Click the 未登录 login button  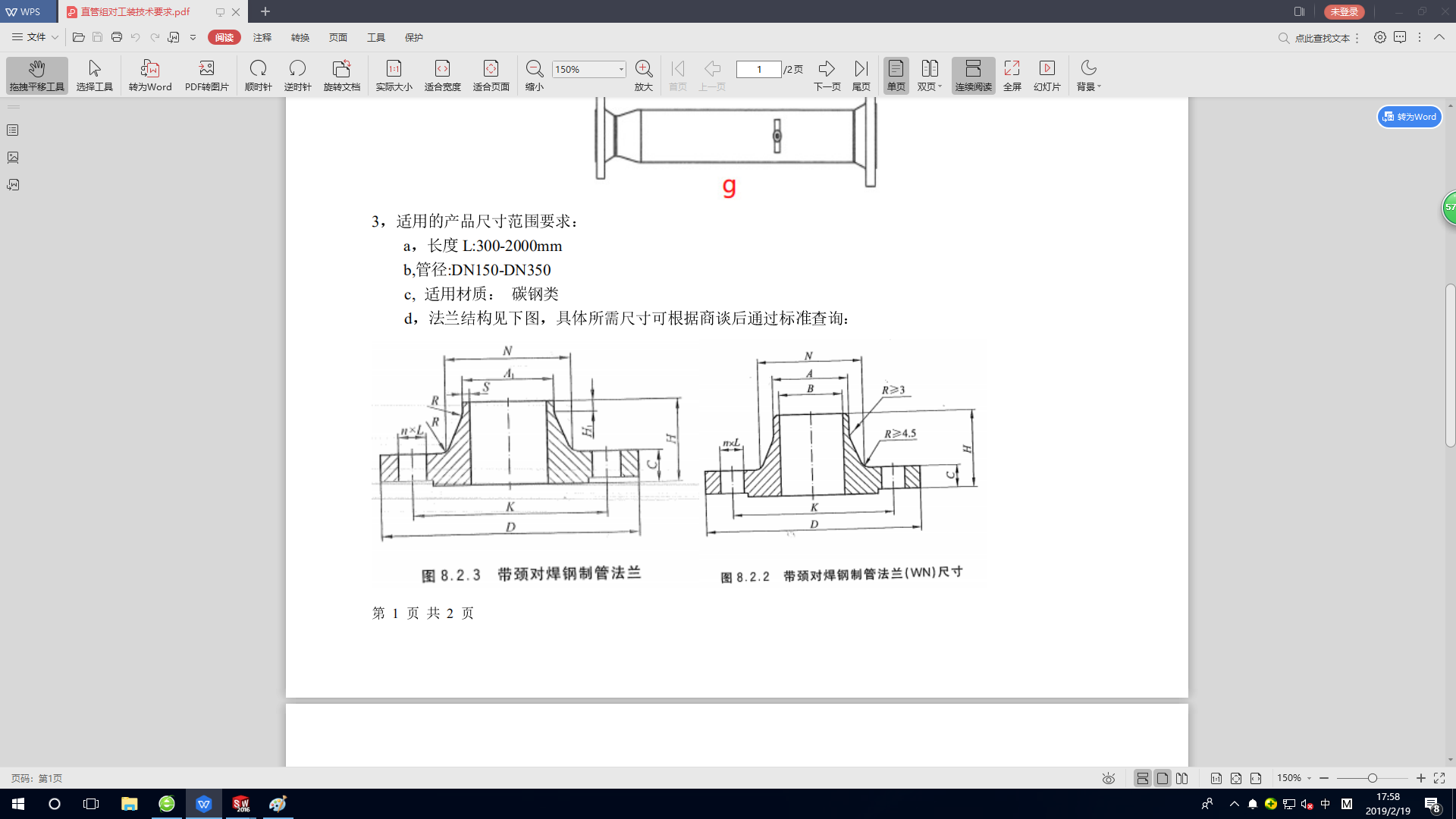pos(1344,11)
